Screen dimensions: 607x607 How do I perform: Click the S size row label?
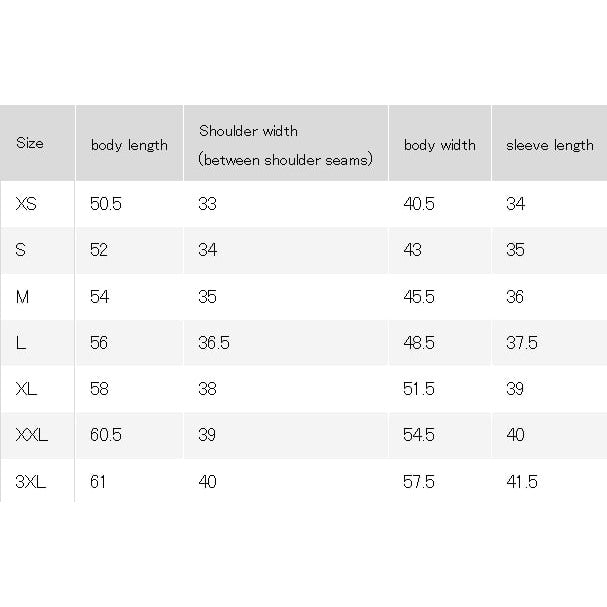21,250
